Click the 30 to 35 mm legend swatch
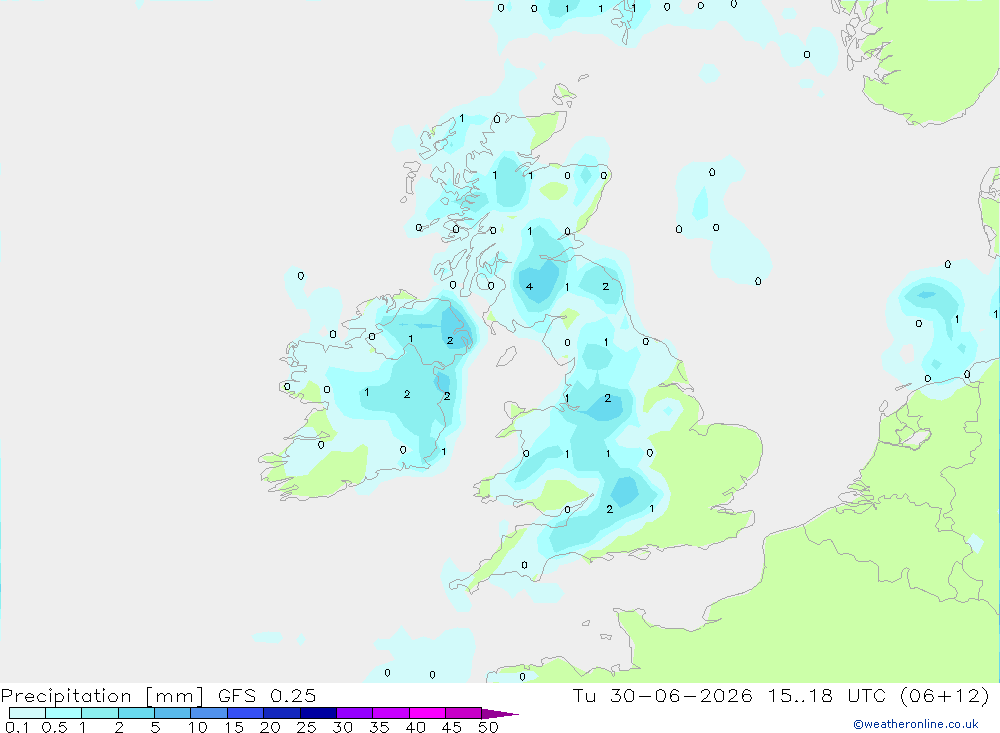The height and width of the screenshot is (733, 1000). coord(355,713)
